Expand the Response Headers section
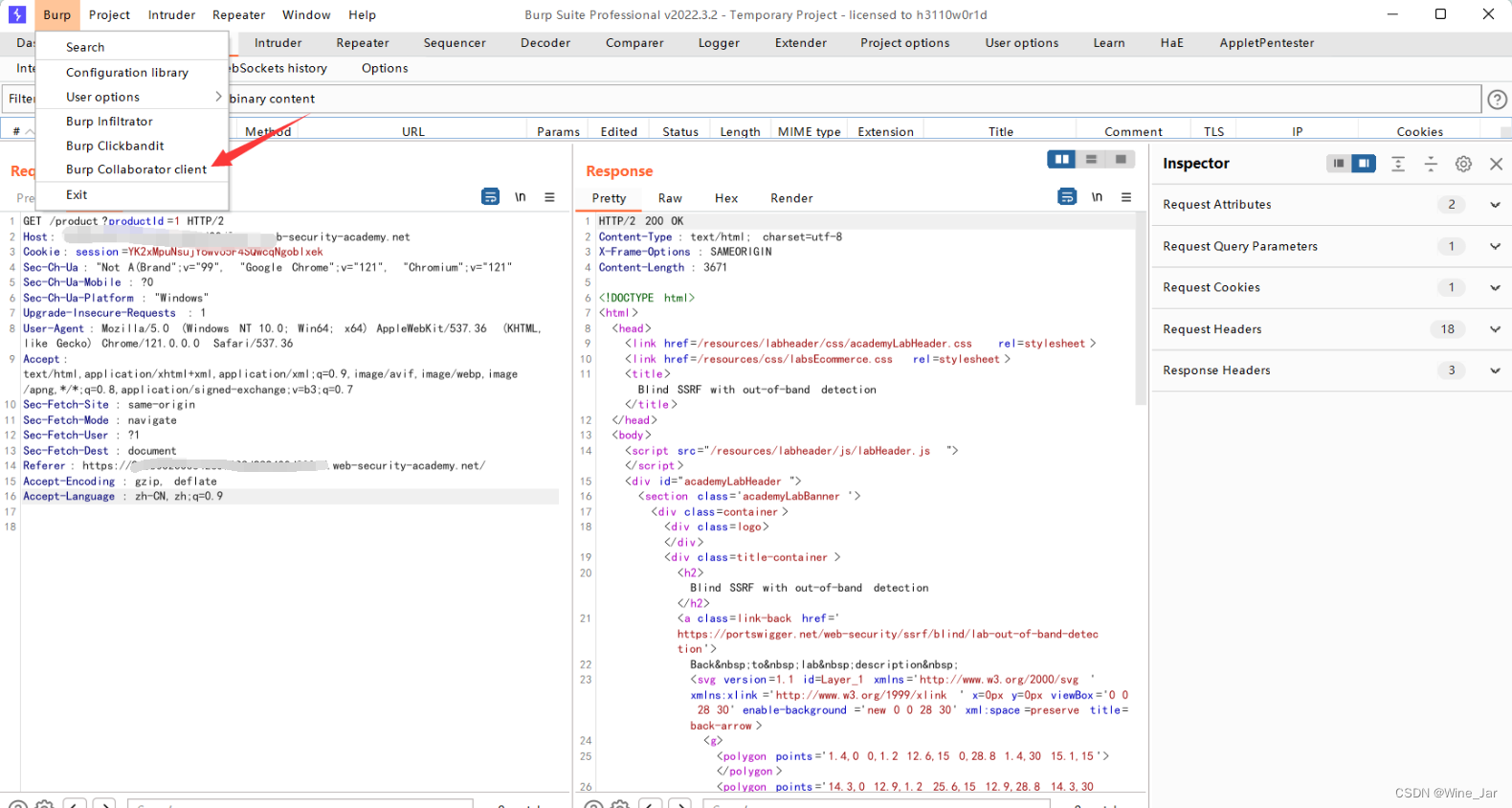This screenshot has height=808, width=1512. click(x=1495, y=370)
